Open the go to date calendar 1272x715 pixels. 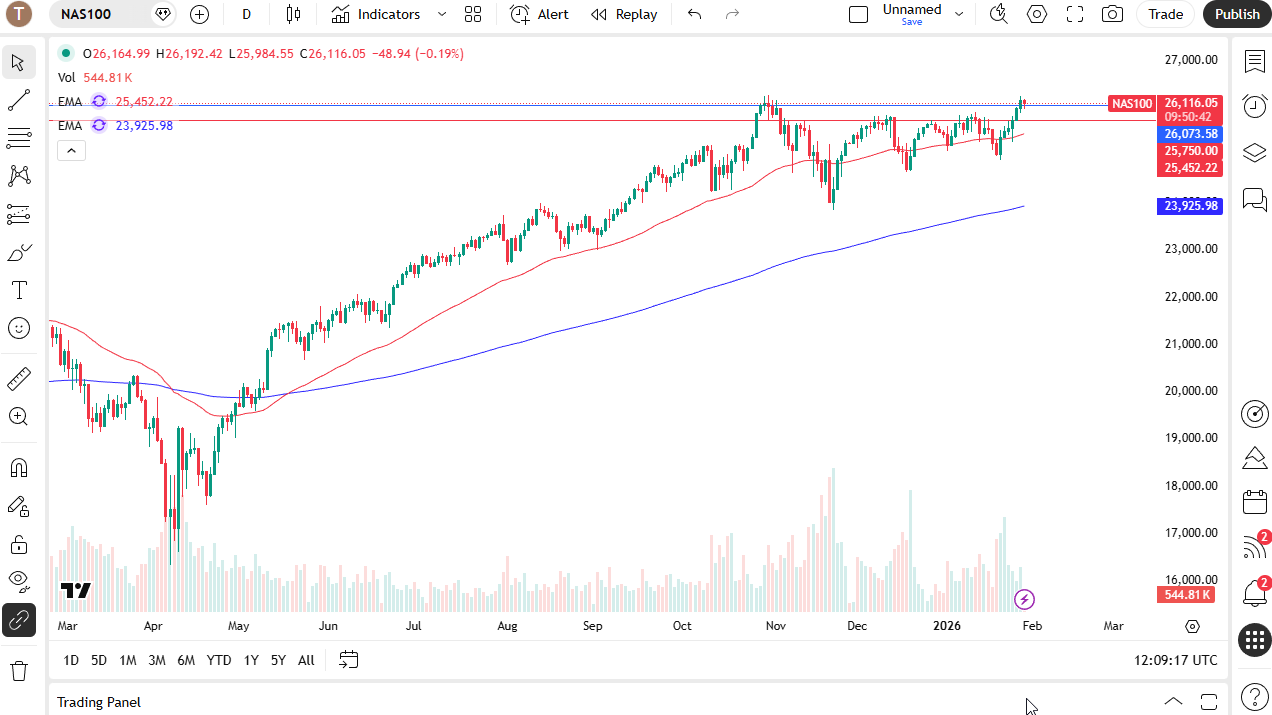[348, 660]
